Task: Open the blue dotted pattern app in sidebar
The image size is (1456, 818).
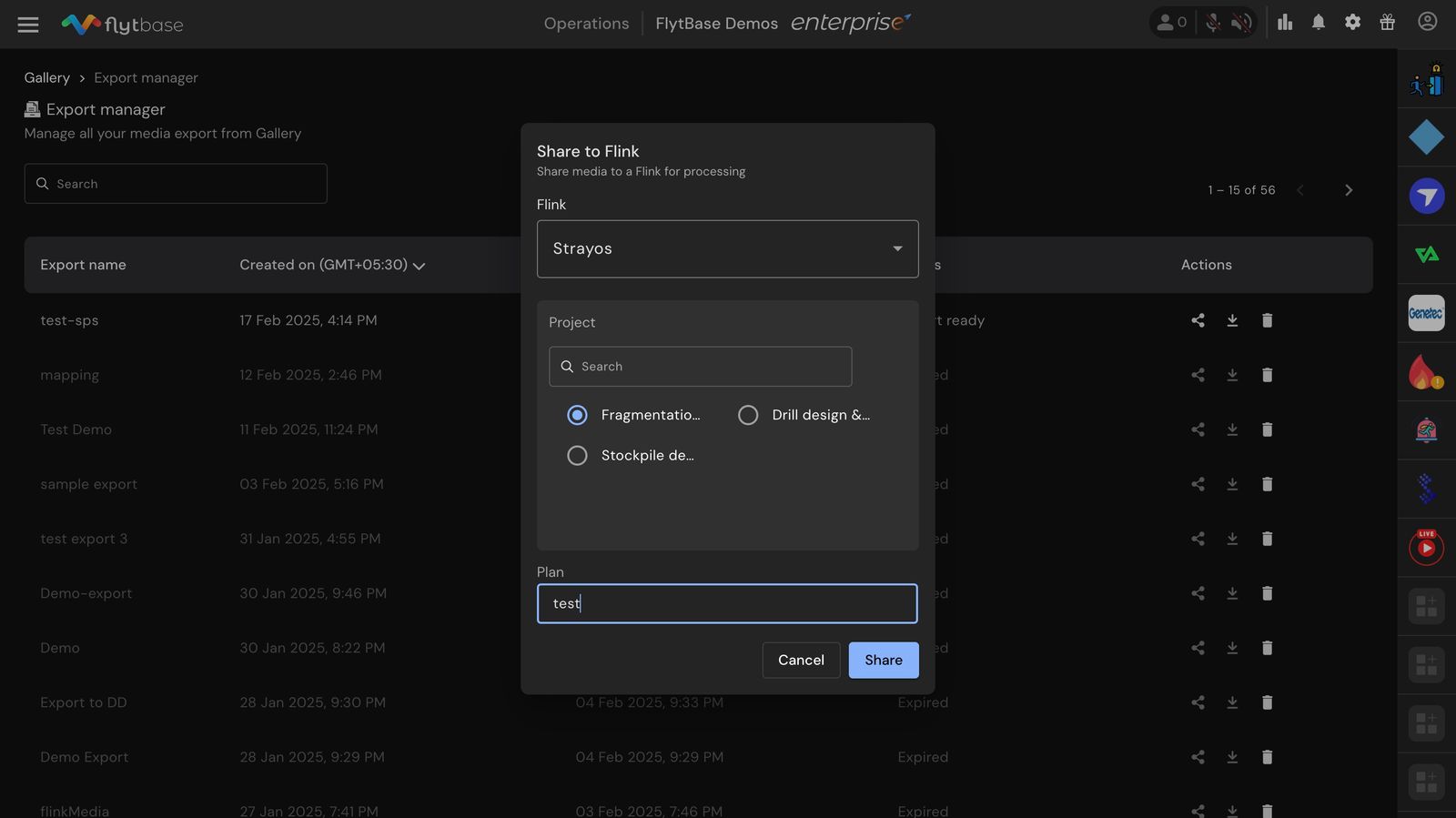Action: coord(1426,489)
